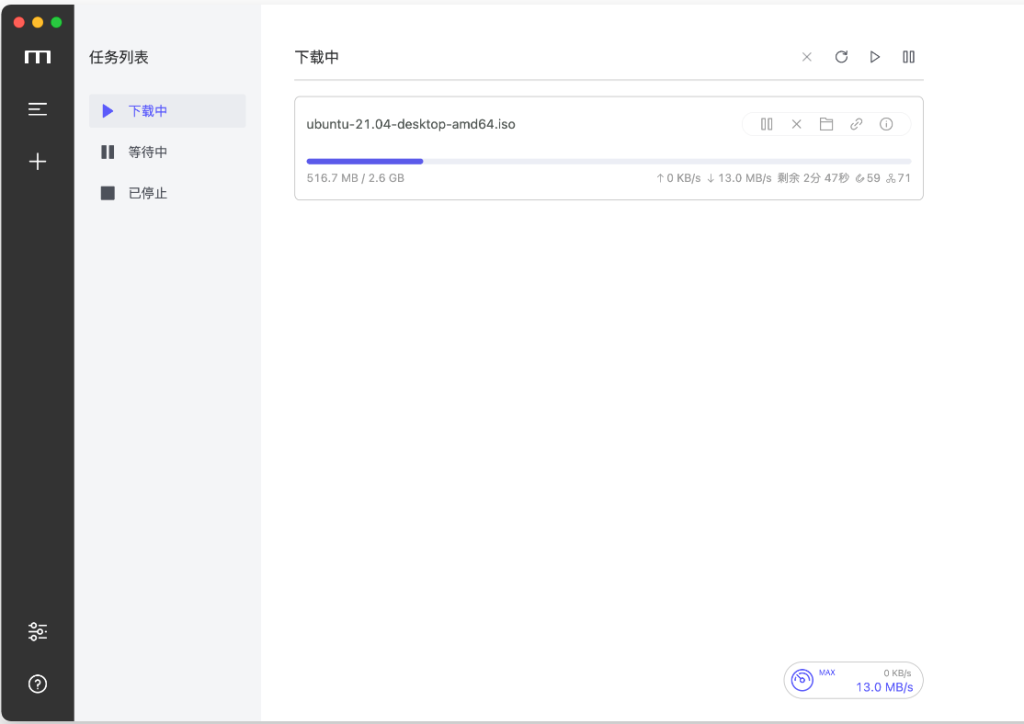Refresh the downloading task list

841,57
